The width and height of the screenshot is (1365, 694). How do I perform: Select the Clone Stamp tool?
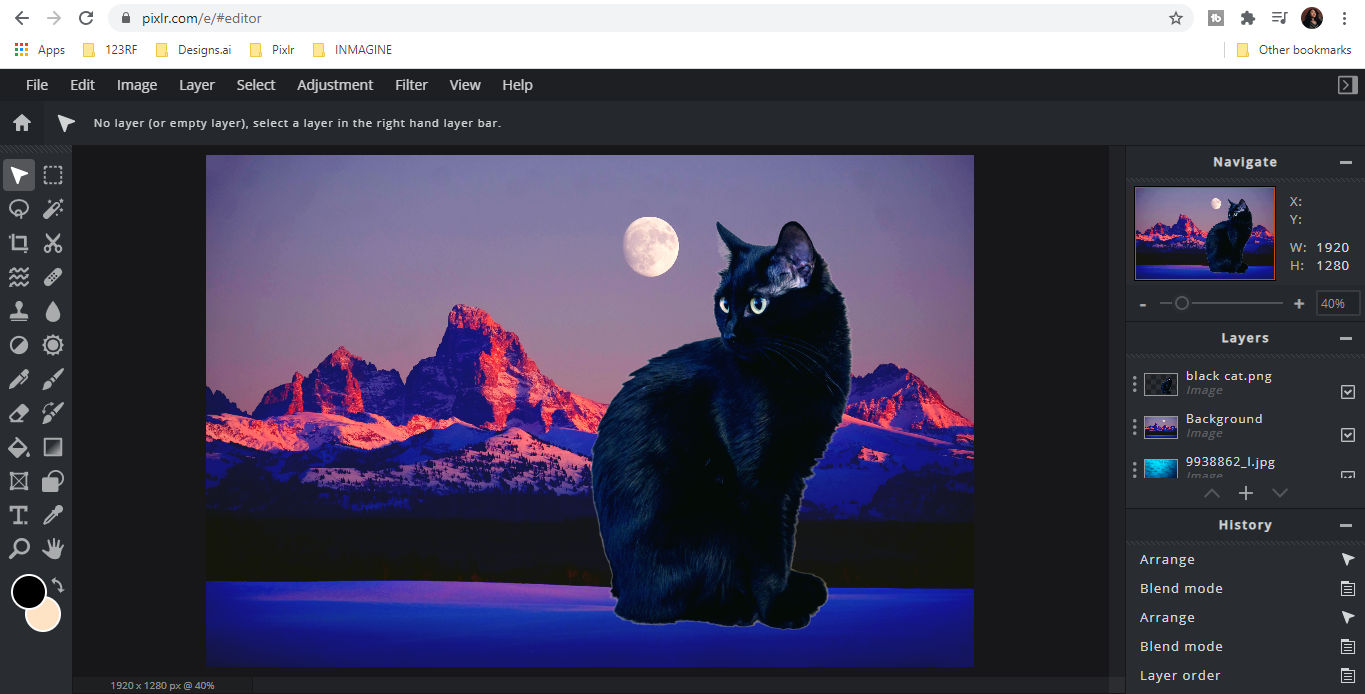click(19, 311)
